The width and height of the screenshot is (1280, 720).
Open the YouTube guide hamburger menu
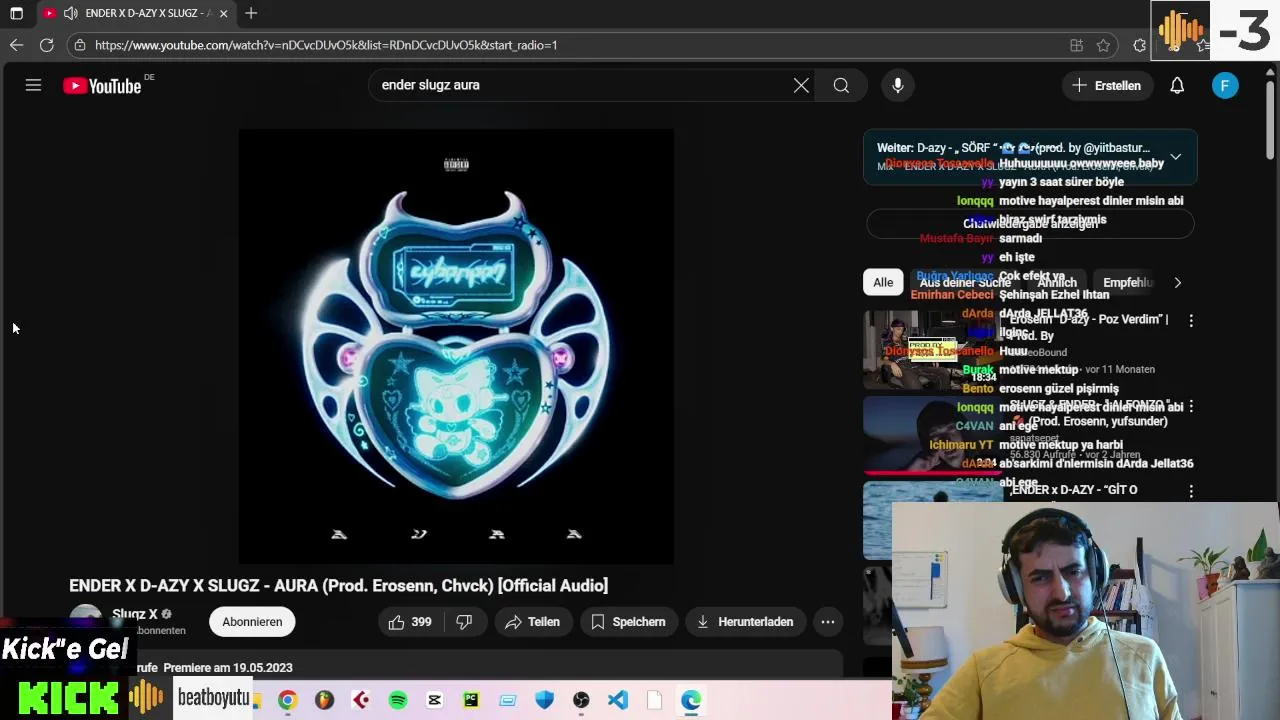point(33,85)
